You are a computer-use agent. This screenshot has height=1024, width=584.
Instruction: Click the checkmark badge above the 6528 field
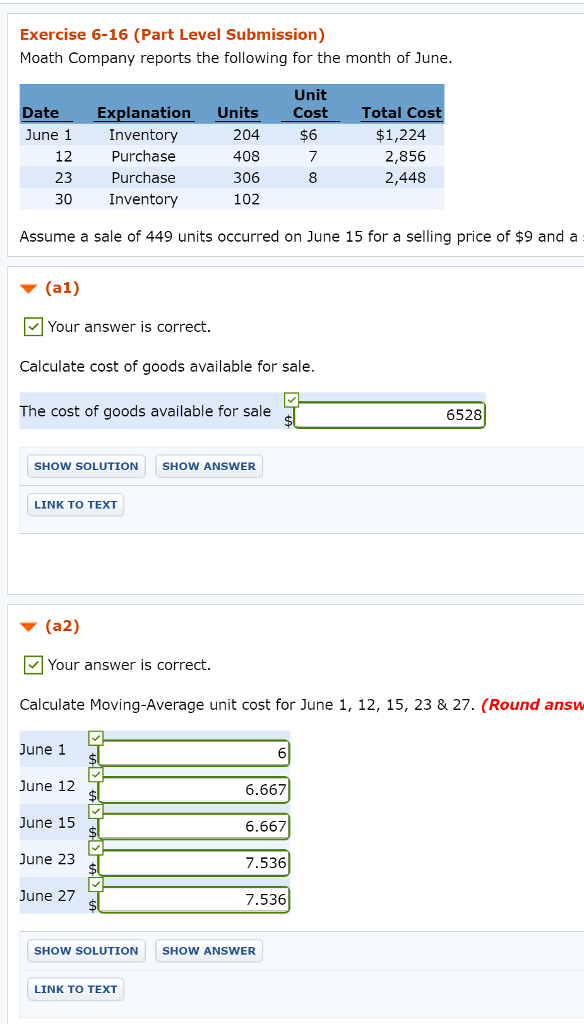[x=291, y=398]
